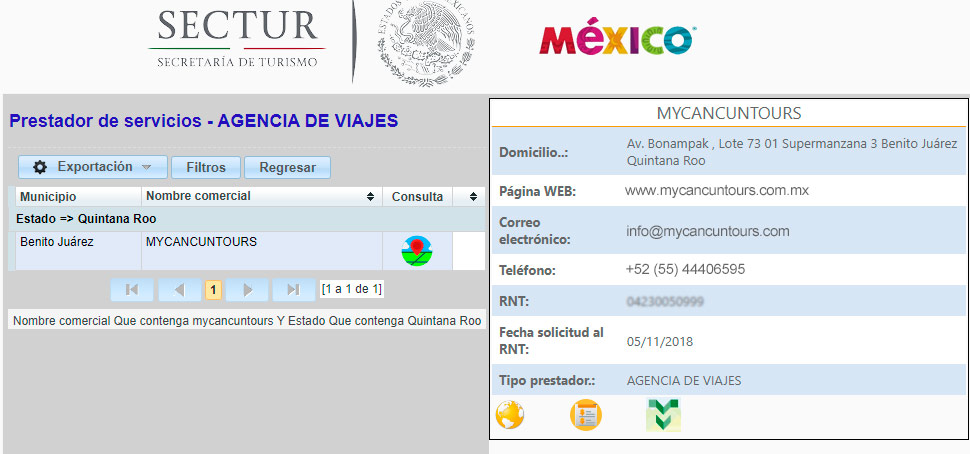970x454 pixels.
Task: Go to next results page
Action: (247, 289)
